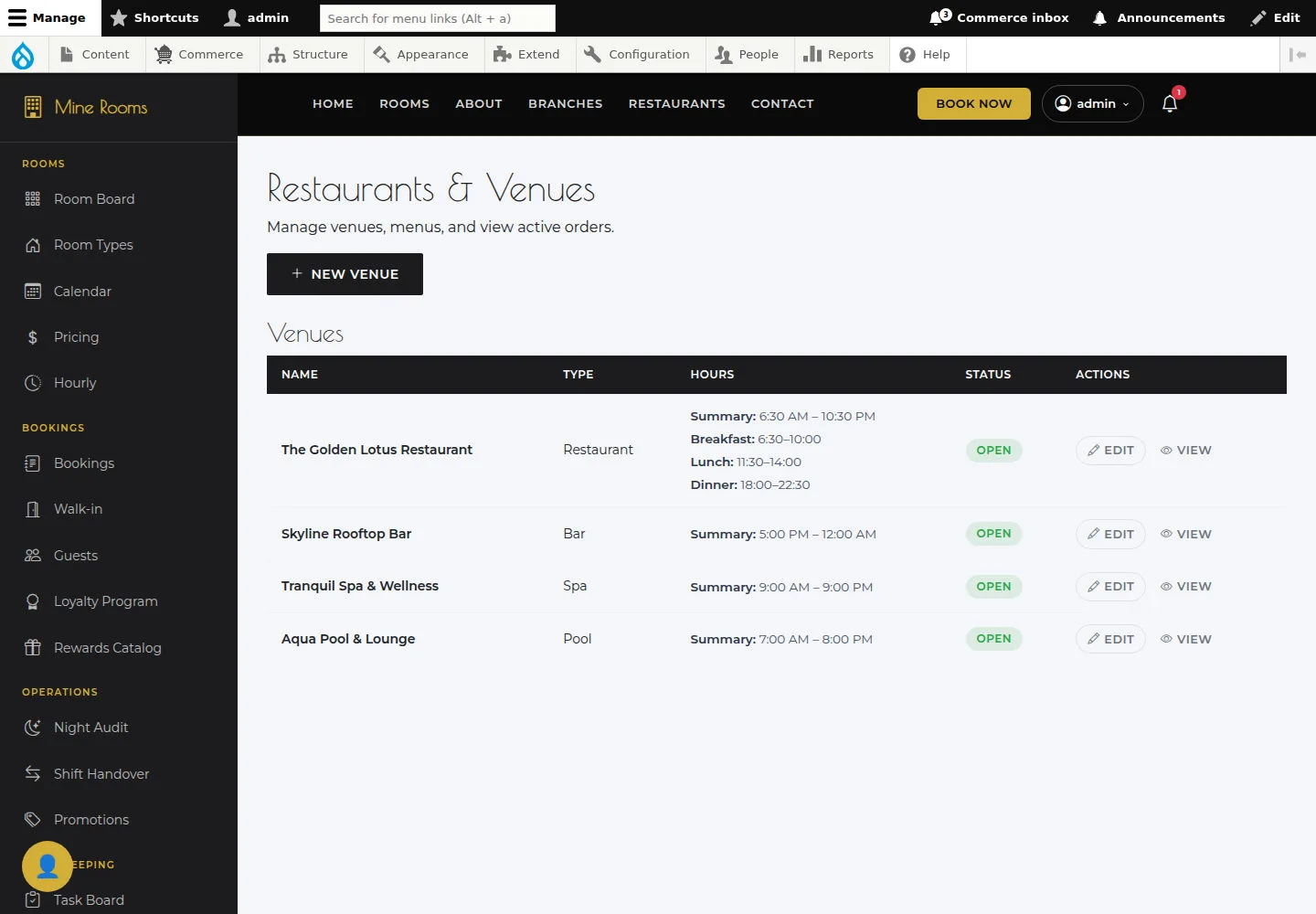This screenshot has width=1316, height=914.
Task: Expand the admin user dropdown
Action: click(x=1093, y=103)
